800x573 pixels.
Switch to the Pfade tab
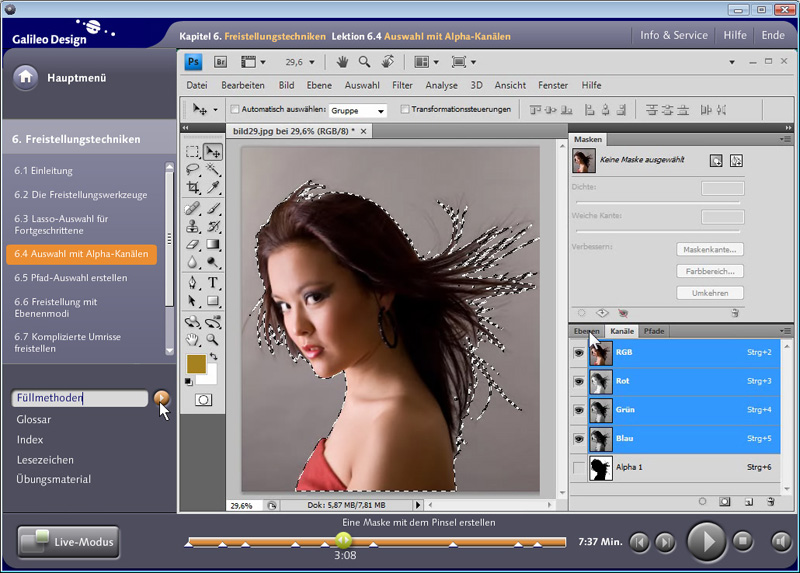653,331
